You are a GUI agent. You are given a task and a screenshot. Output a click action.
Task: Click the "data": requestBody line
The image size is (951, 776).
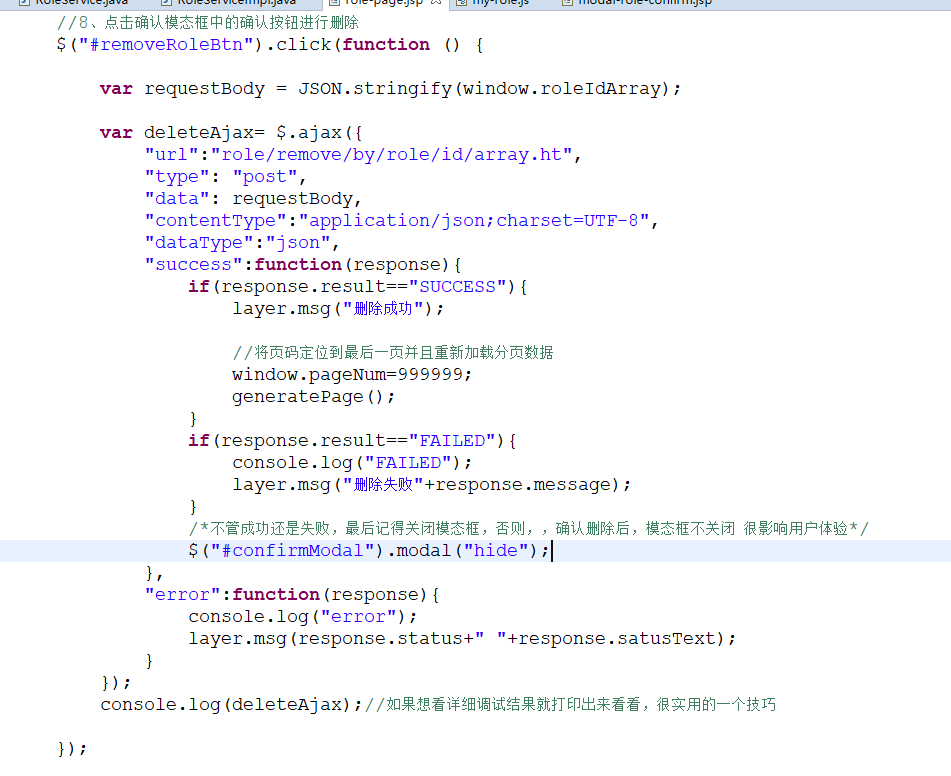pyautogui.click(x=253, y=199)
